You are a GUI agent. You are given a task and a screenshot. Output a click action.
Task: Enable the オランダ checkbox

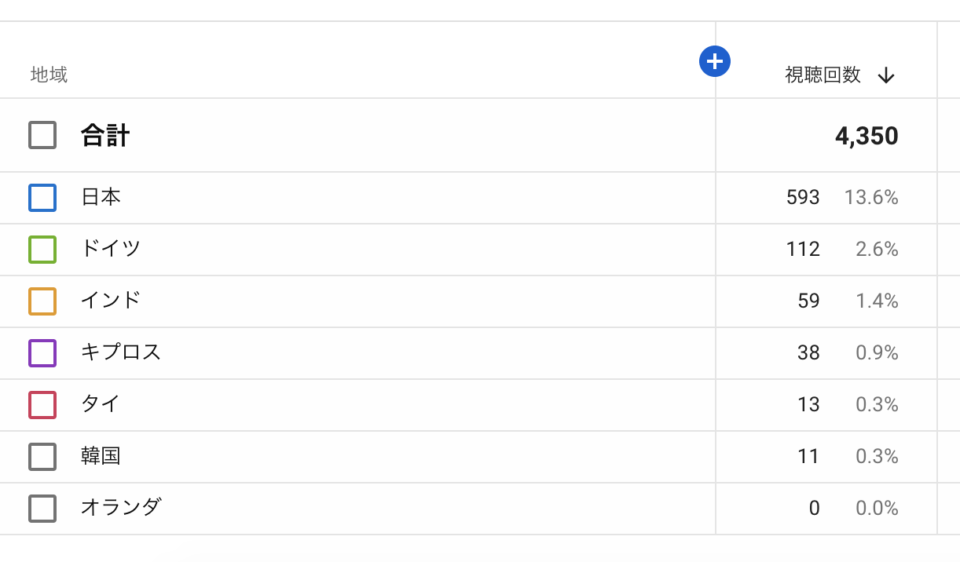pos(42,509)
